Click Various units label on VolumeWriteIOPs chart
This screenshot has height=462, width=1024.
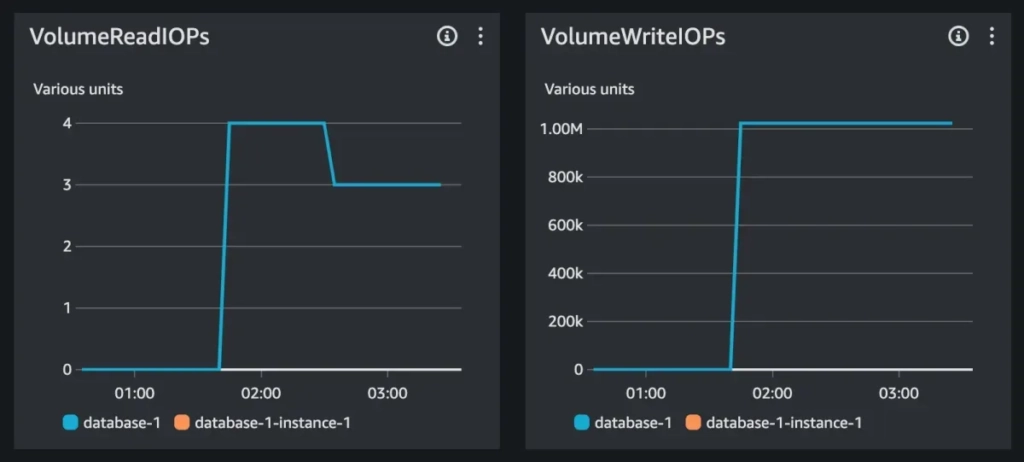click(x=589, y=89)
